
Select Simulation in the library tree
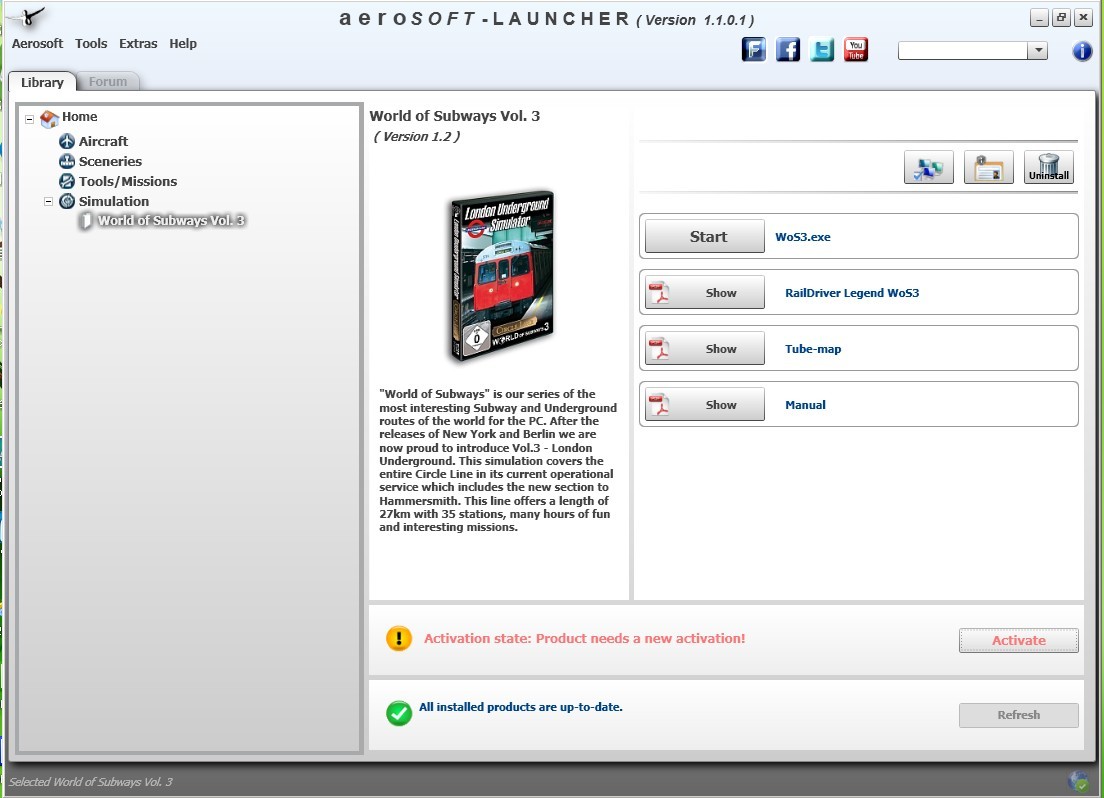114,201
